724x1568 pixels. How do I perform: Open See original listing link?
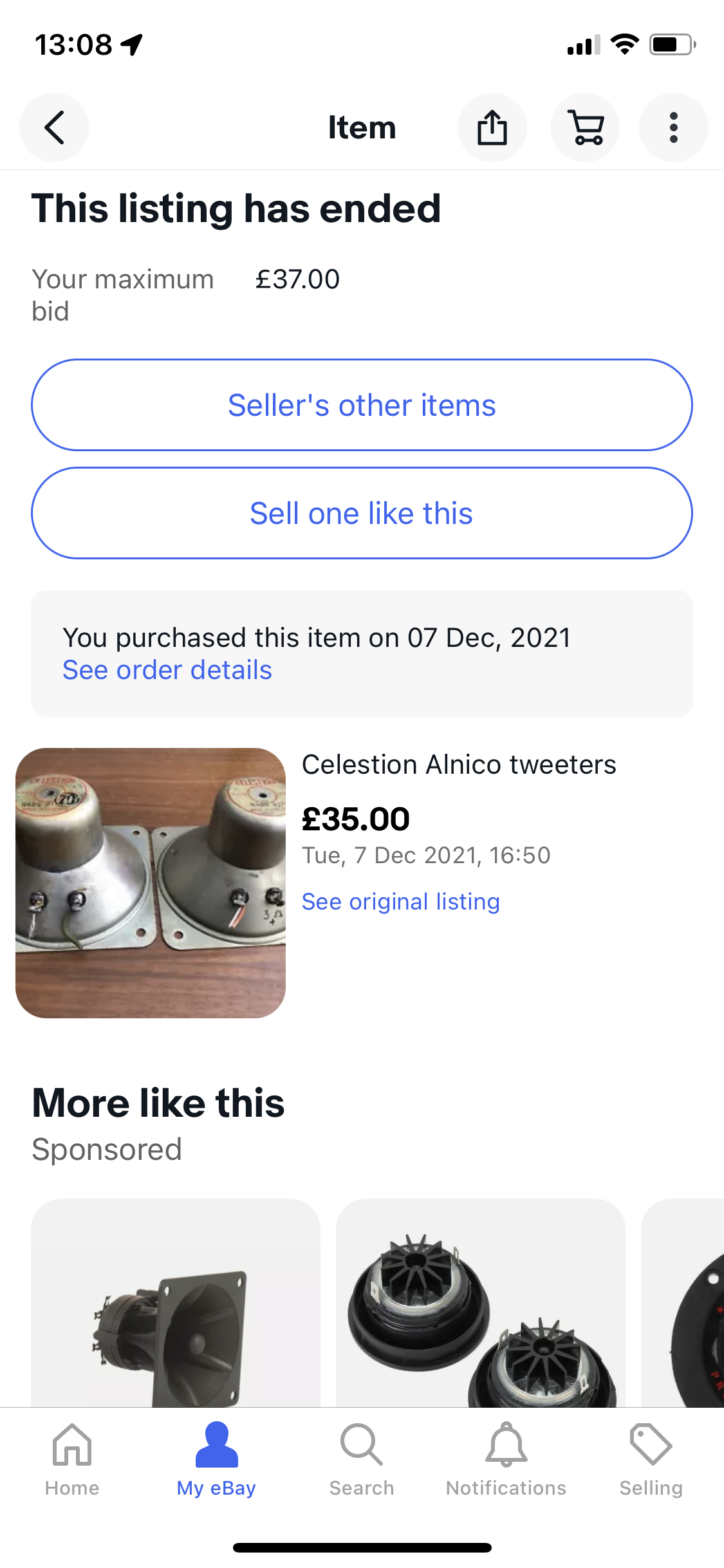point(400,902)
